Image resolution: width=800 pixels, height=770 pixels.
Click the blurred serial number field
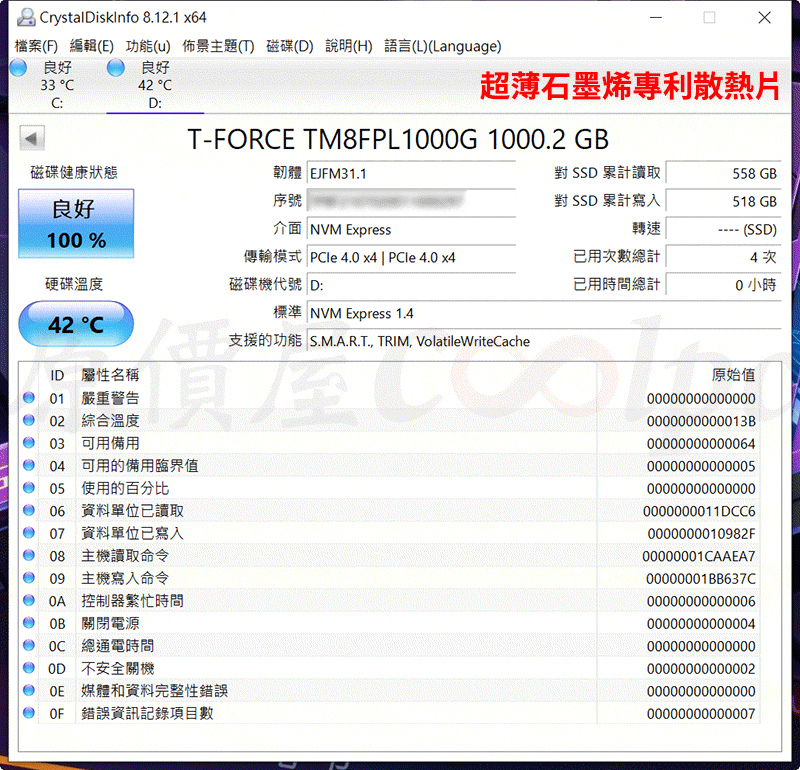pos(411,201)
